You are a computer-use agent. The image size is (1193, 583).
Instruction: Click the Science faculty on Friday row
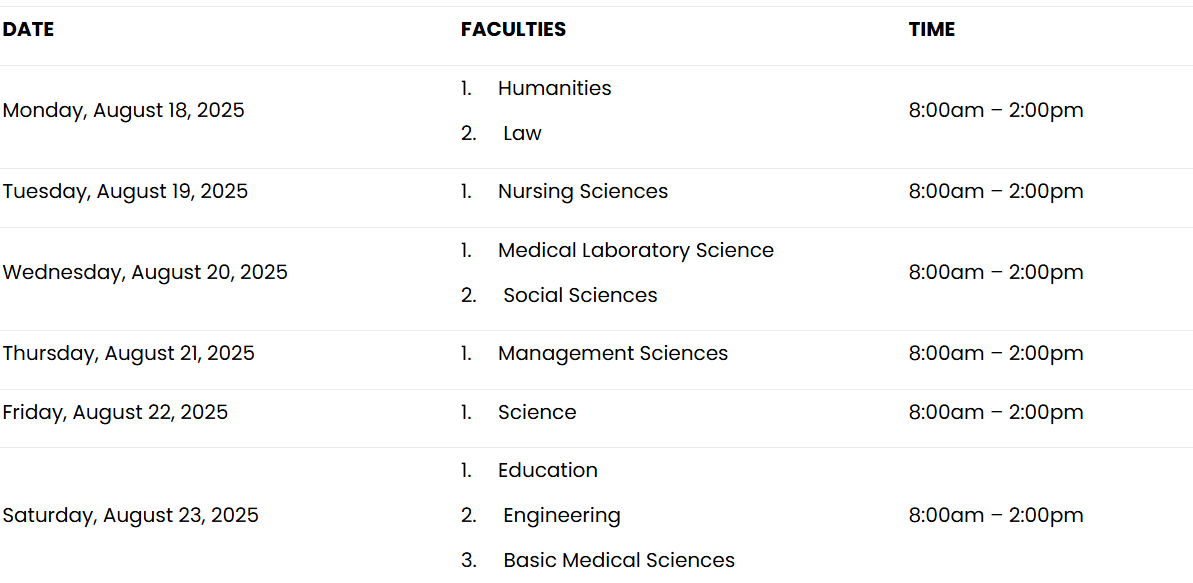coord(537,412)
